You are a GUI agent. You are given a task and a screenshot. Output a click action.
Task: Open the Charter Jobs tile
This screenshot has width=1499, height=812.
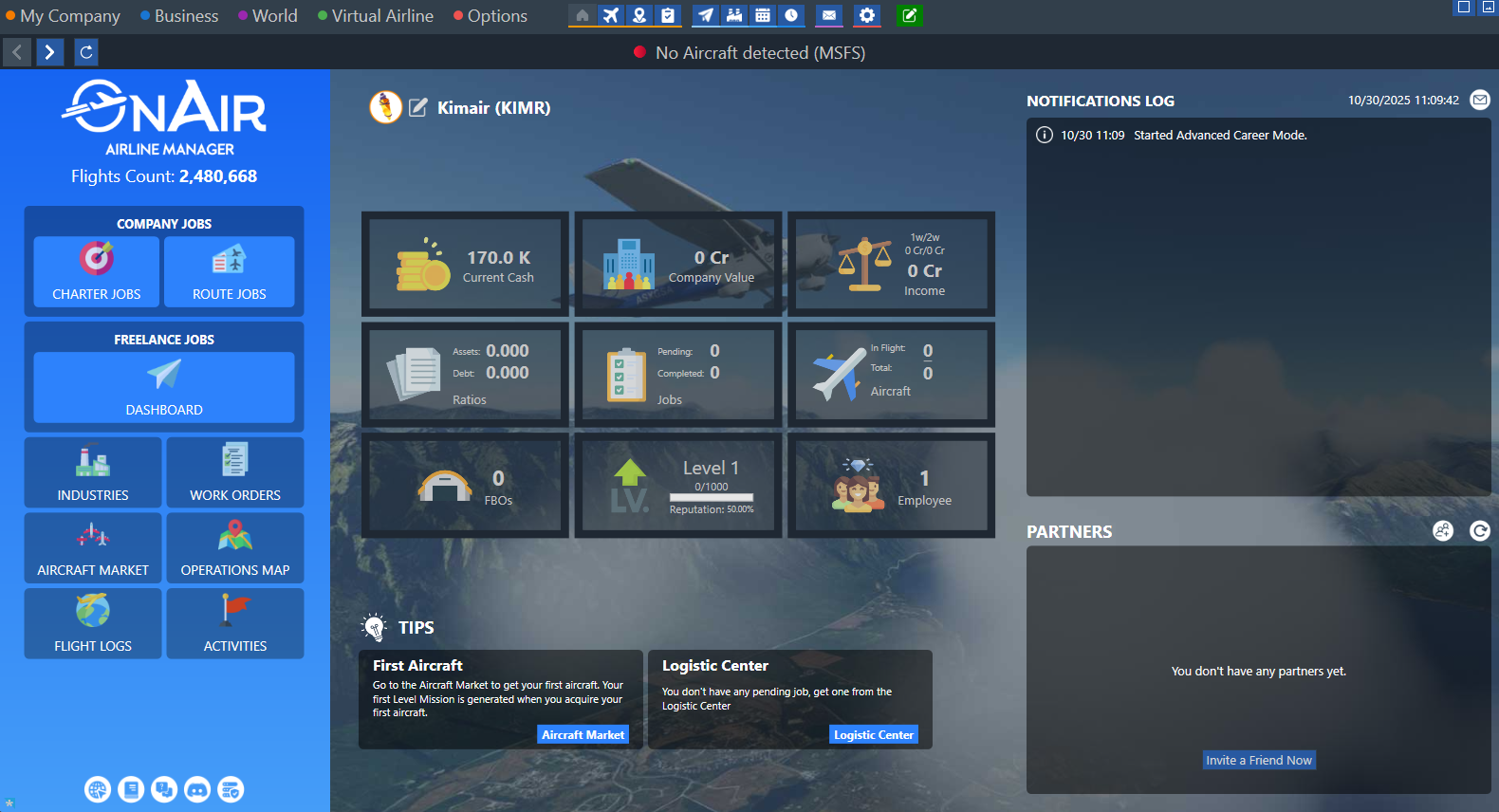click(x=97, y=271)
